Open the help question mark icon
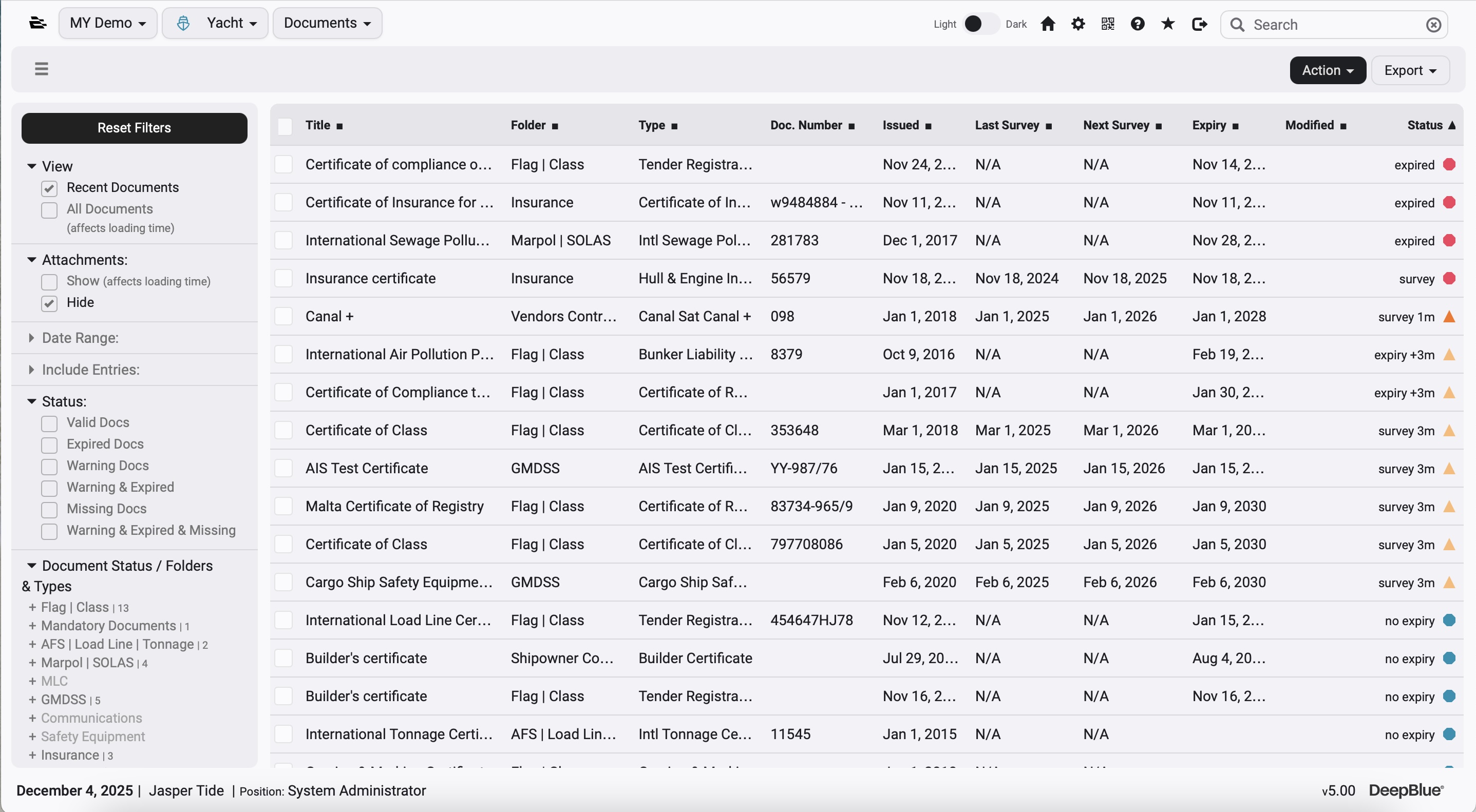1476x812 pixels. pos(1138,24)
